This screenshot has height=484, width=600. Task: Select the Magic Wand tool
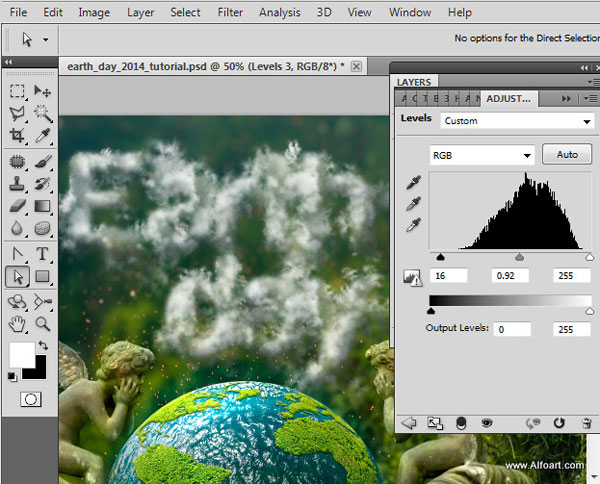click(42, 113)
